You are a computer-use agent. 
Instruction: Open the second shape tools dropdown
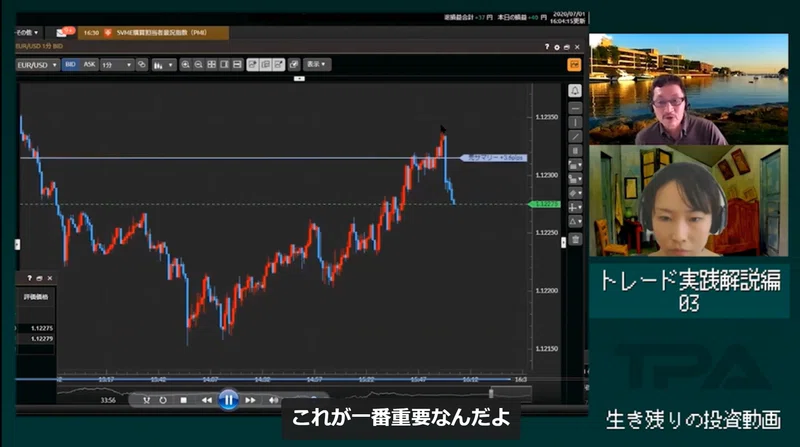click(575, 179)
